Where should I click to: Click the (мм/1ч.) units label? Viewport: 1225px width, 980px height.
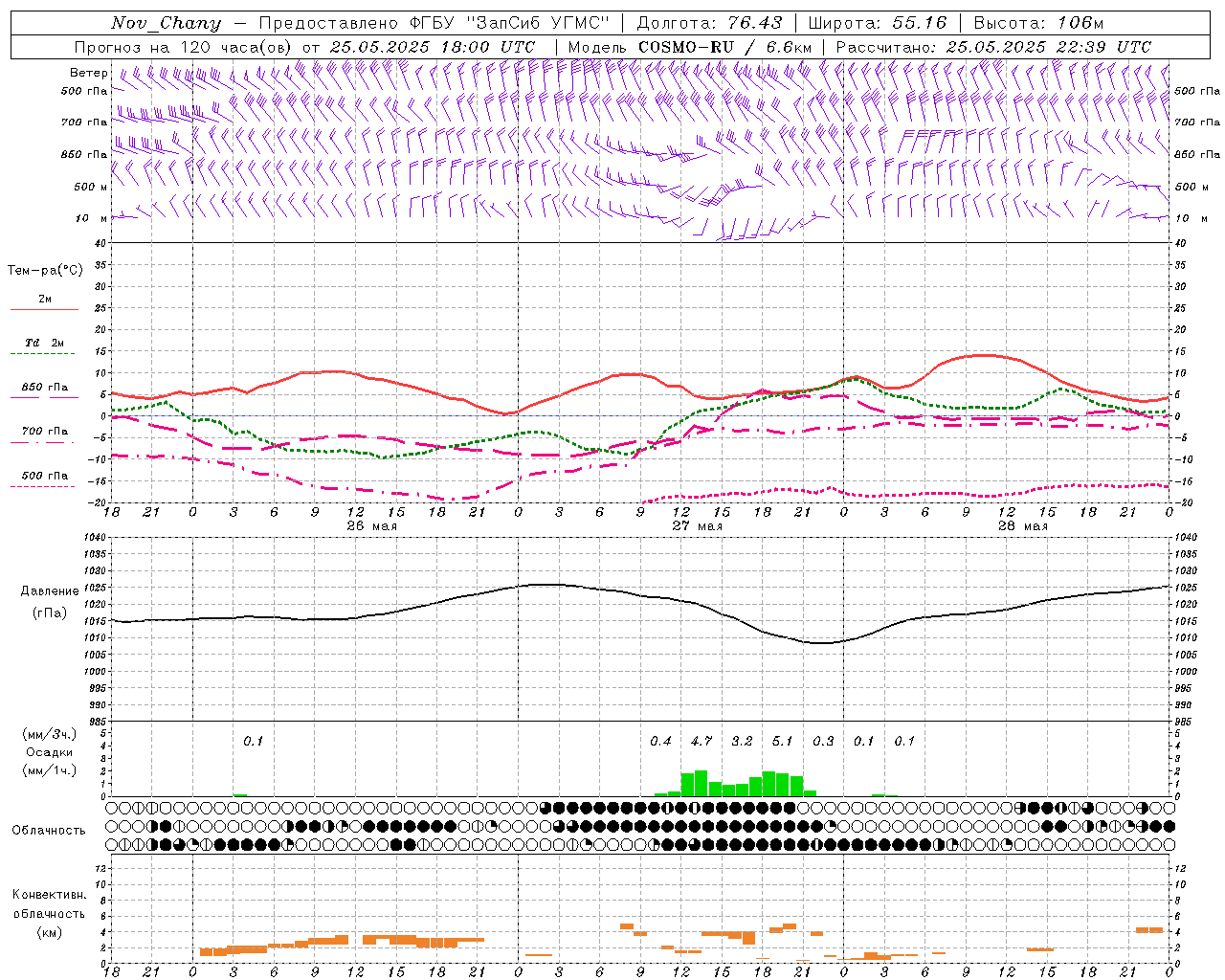click(x=49, y=770)
